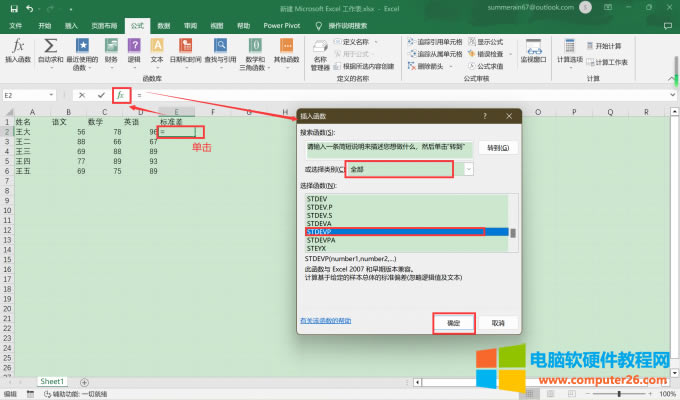Click the 搜索函数 description text box
Viewport: 680px width, 400px height.
(385, 148)
